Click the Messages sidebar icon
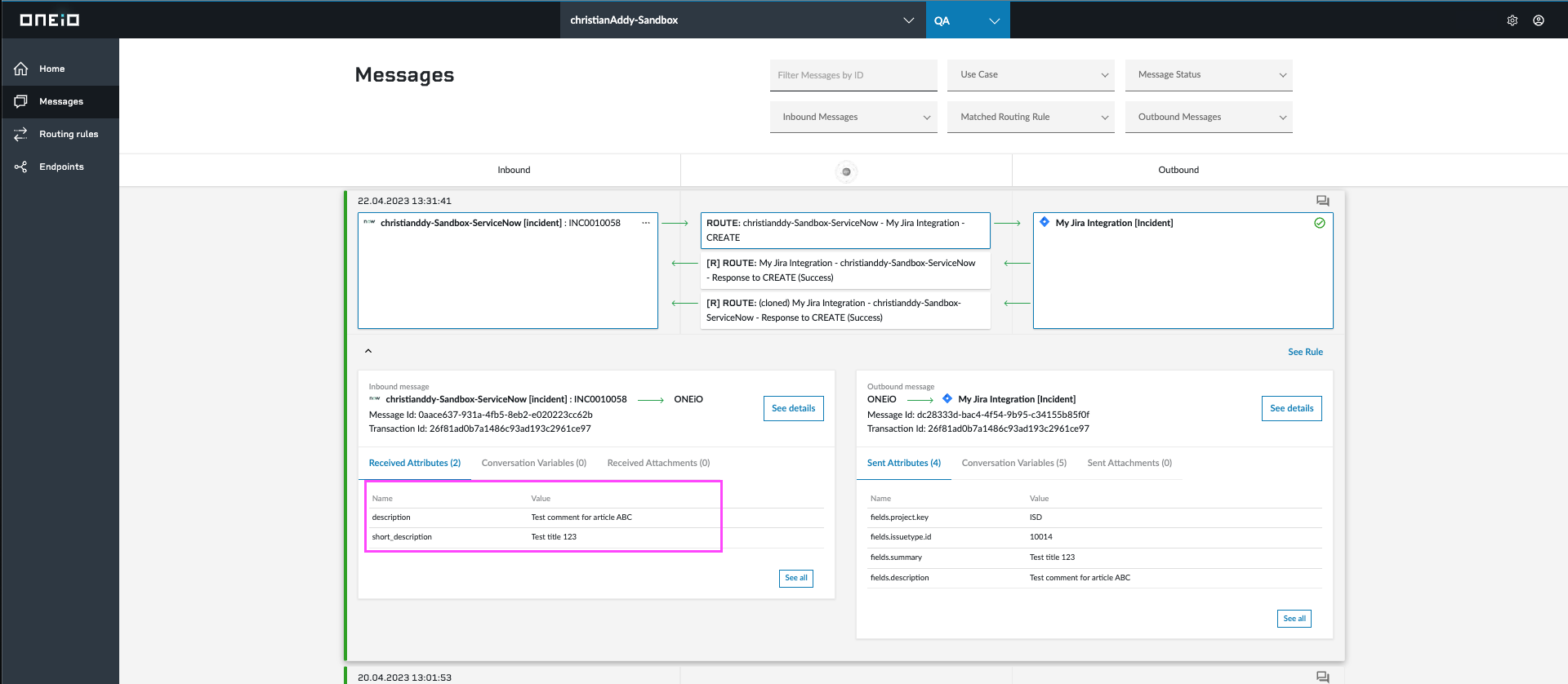 point(21,101)
